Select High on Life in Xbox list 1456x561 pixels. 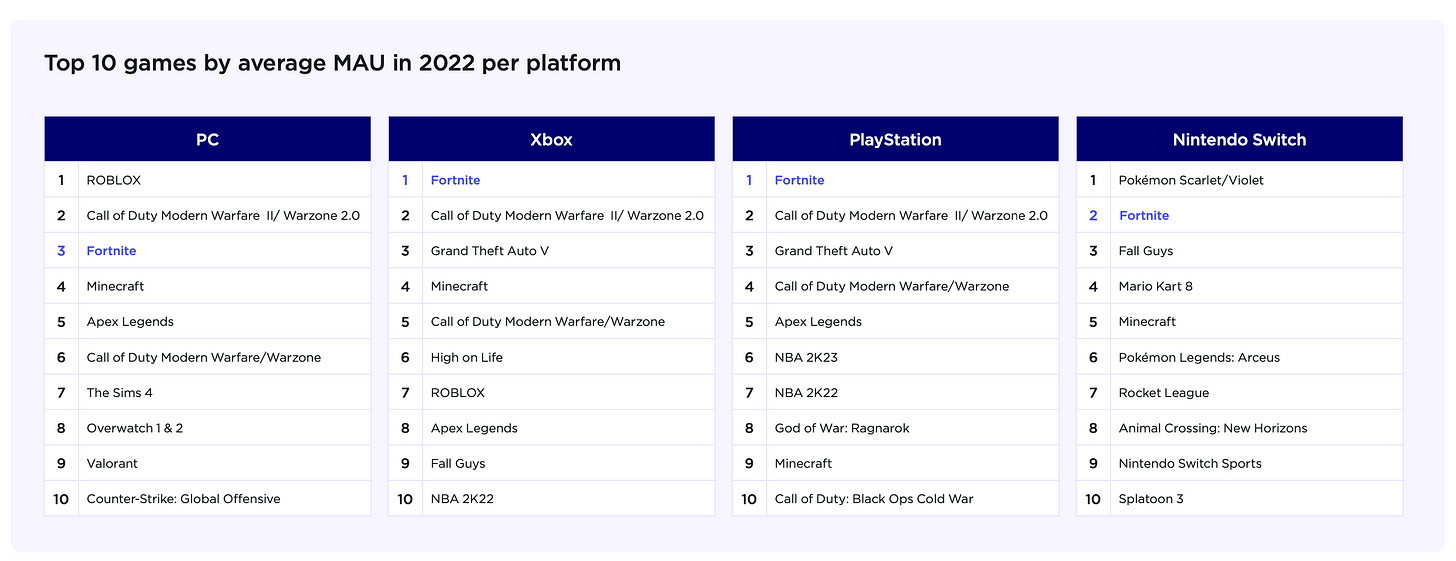(x=466, y=357)
